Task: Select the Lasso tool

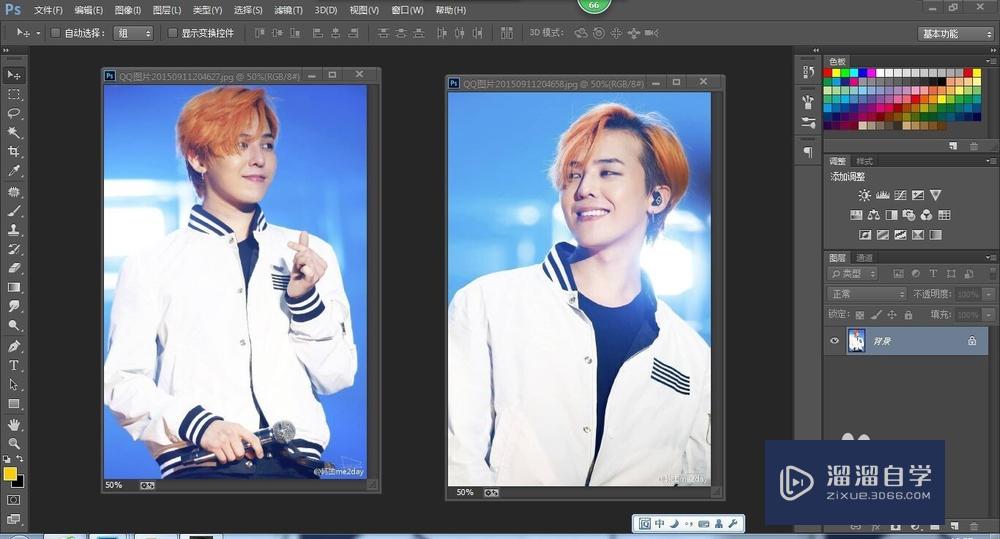Action: 13,114
